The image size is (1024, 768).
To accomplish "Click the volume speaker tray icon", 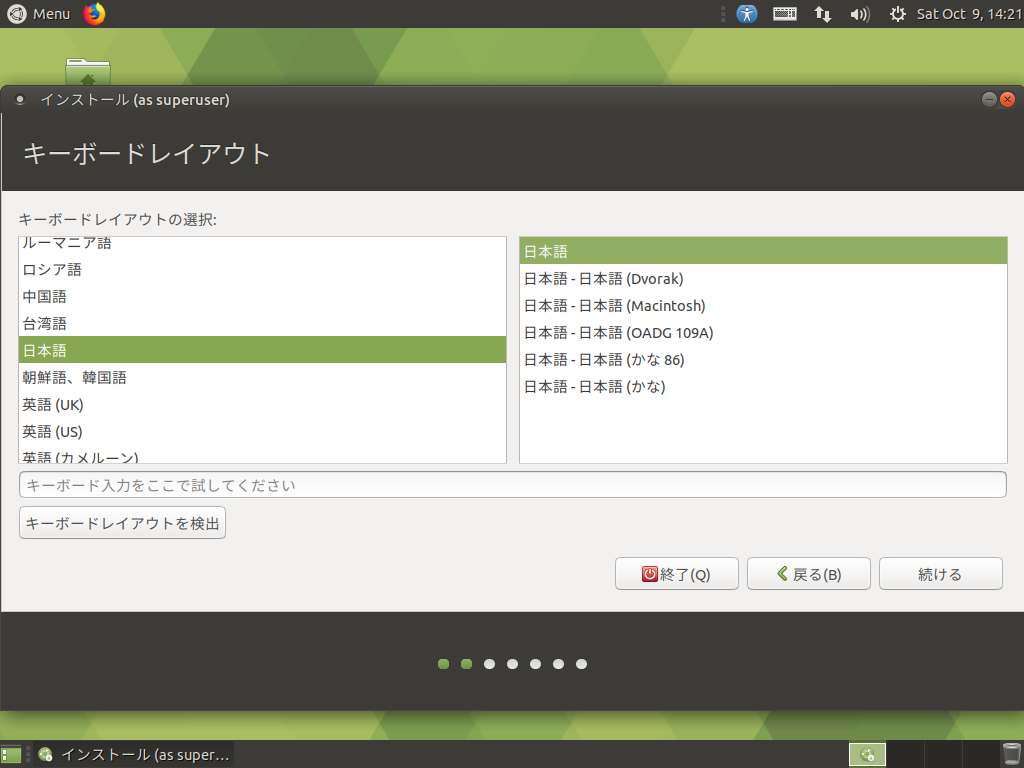I will pos(860,14).
